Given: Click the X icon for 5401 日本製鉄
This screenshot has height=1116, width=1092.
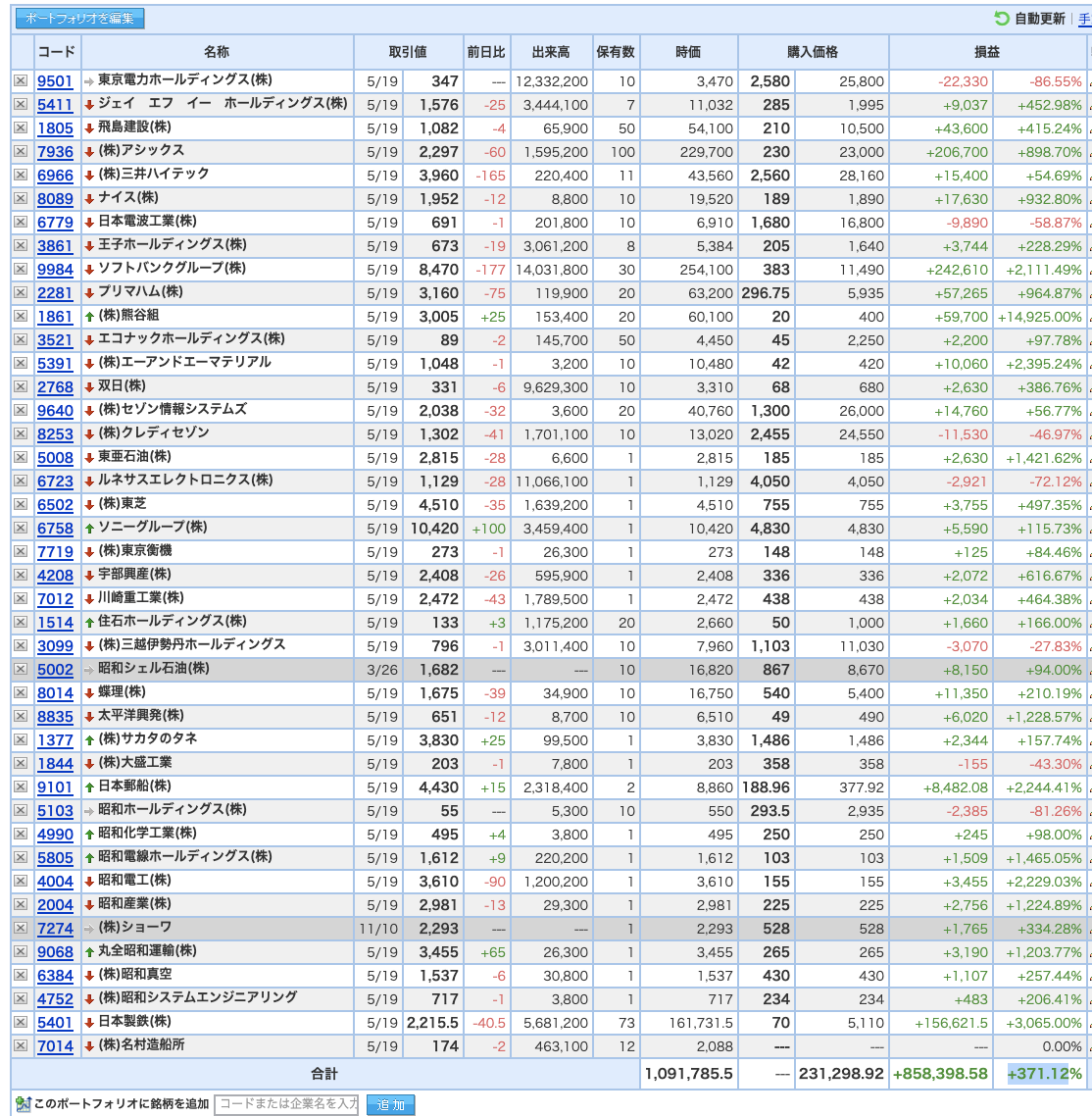Looking at the screenshot, I should coord(21,1022).
